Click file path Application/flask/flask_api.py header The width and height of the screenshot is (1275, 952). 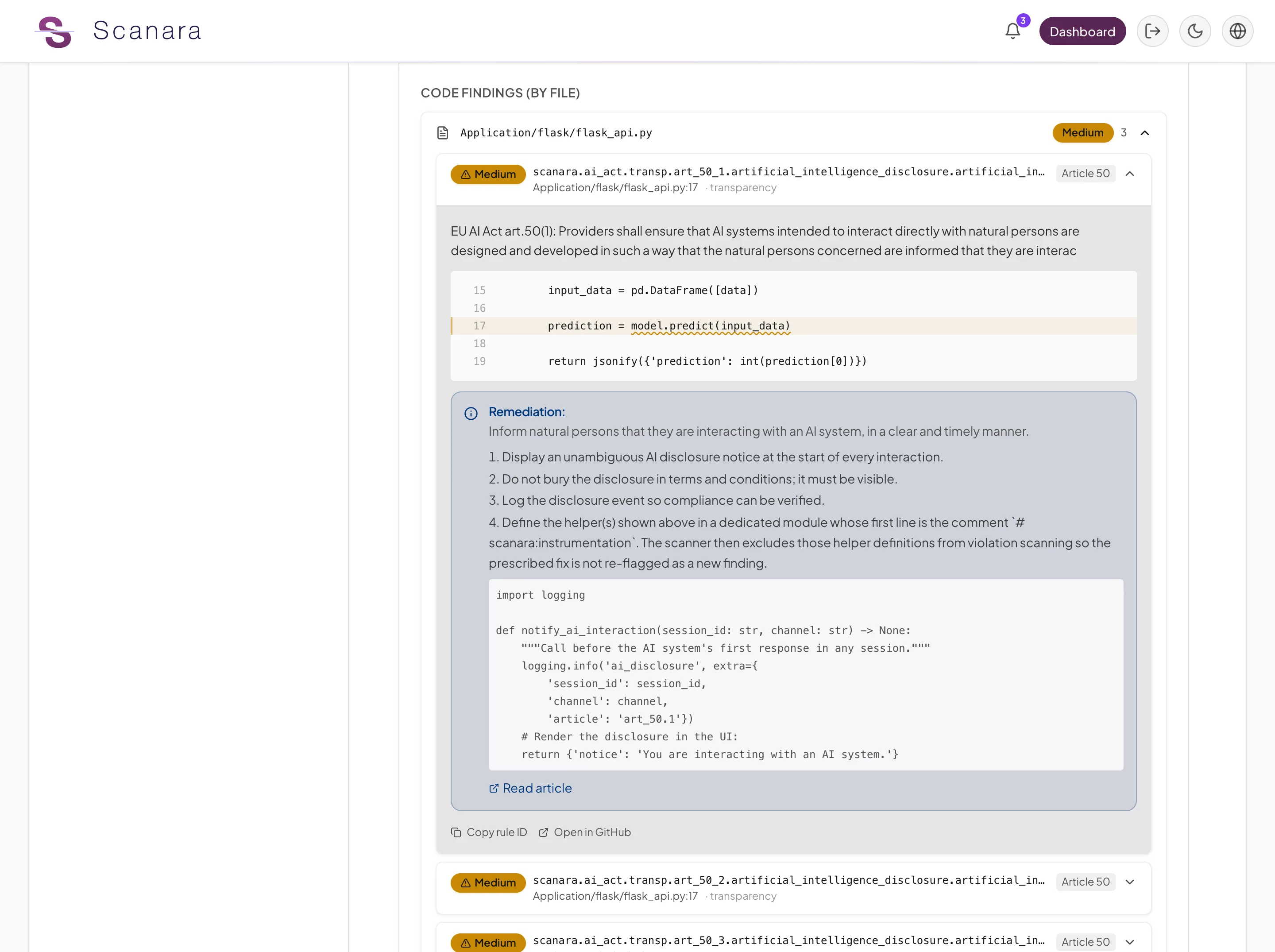pos(556,132)
